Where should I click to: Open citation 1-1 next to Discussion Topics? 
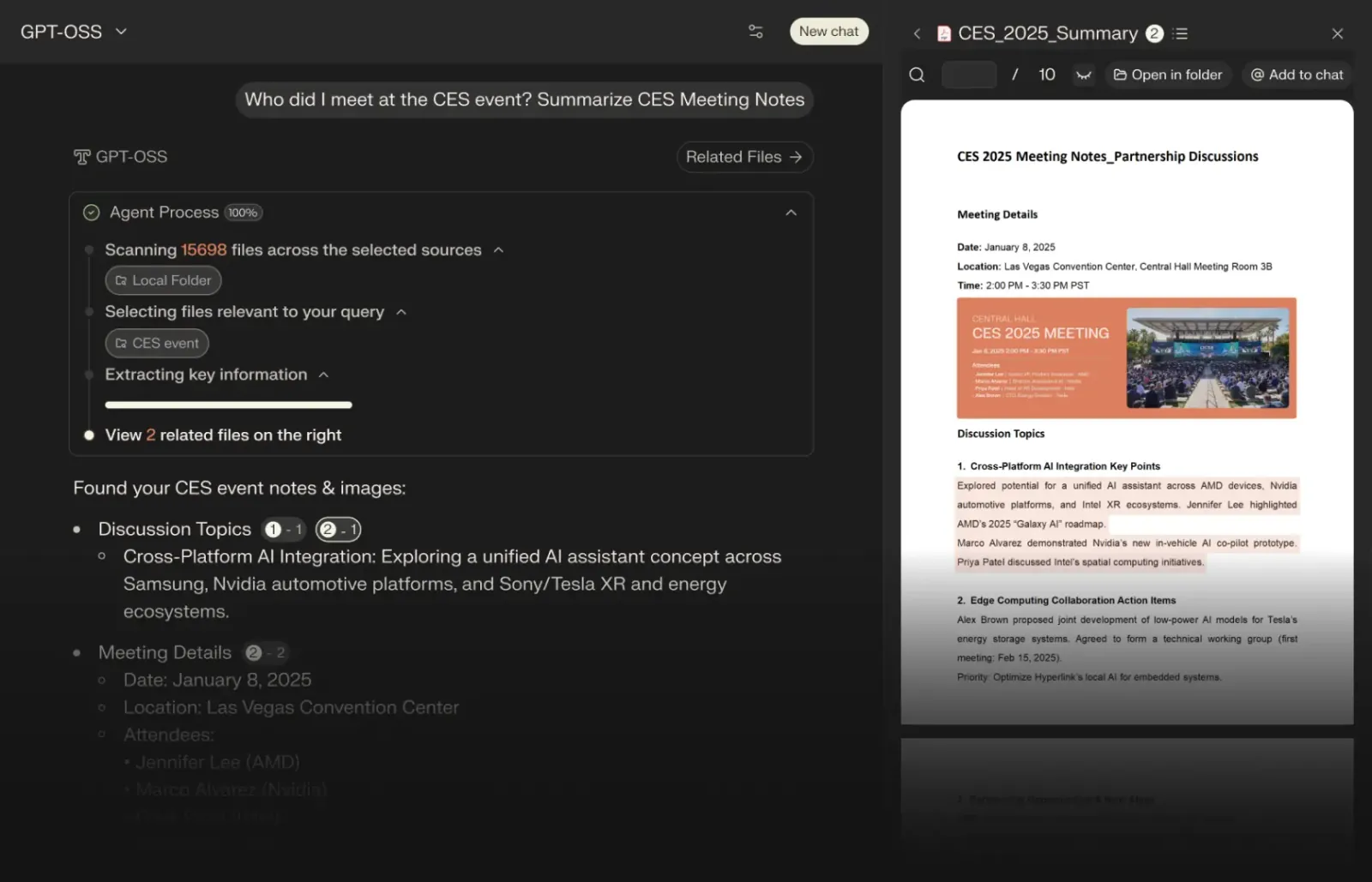[284, 530]
